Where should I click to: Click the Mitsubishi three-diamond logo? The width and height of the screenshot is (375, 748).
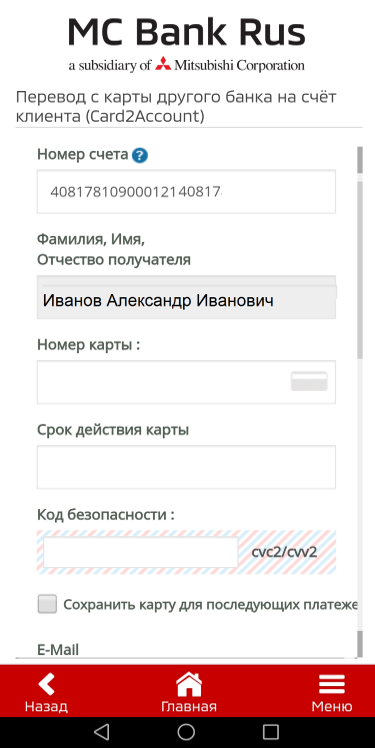[163, 64]
